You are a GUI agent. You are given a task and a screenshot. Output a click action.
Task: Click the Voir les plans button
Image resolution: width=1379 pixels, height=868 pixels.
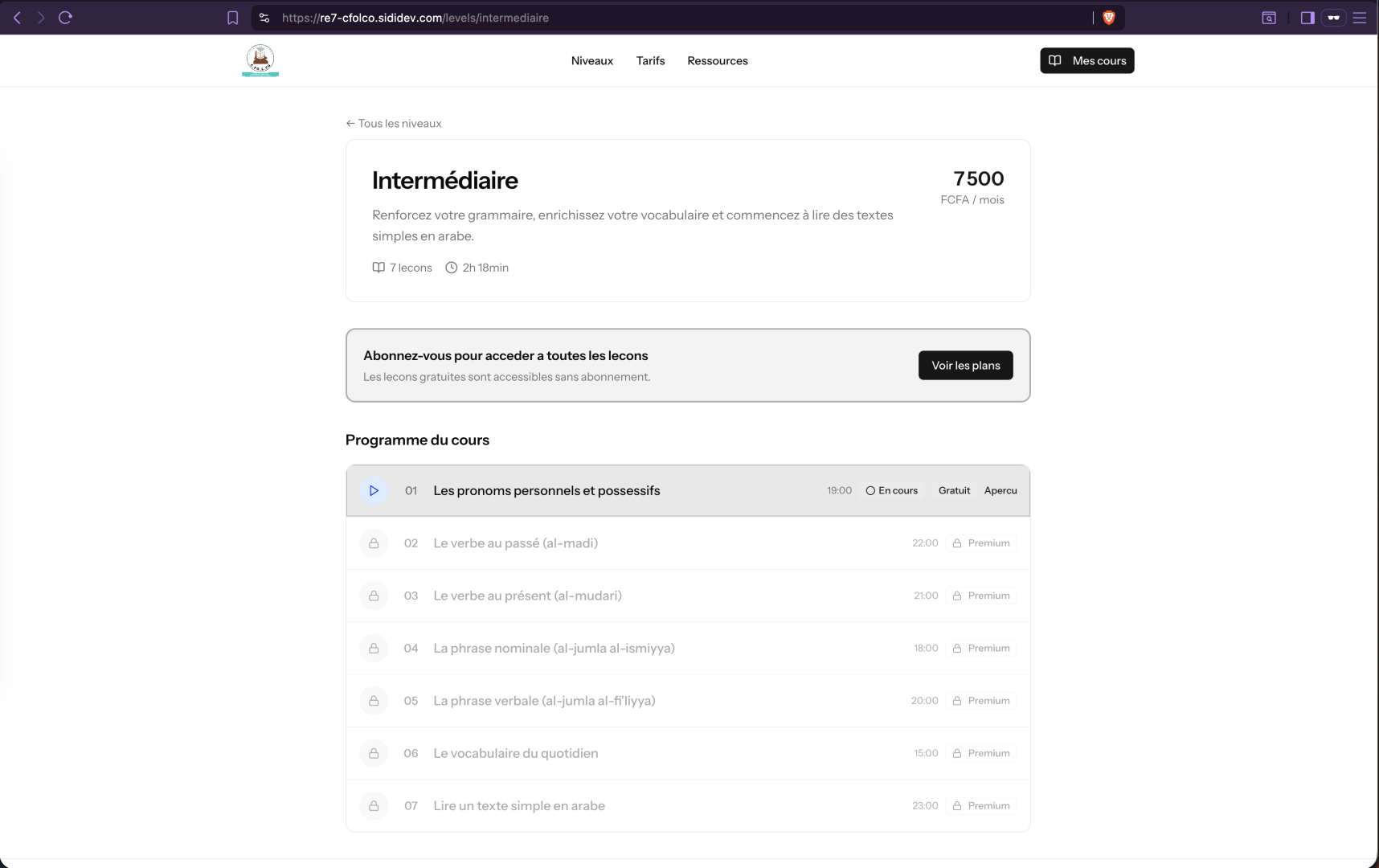965,365
